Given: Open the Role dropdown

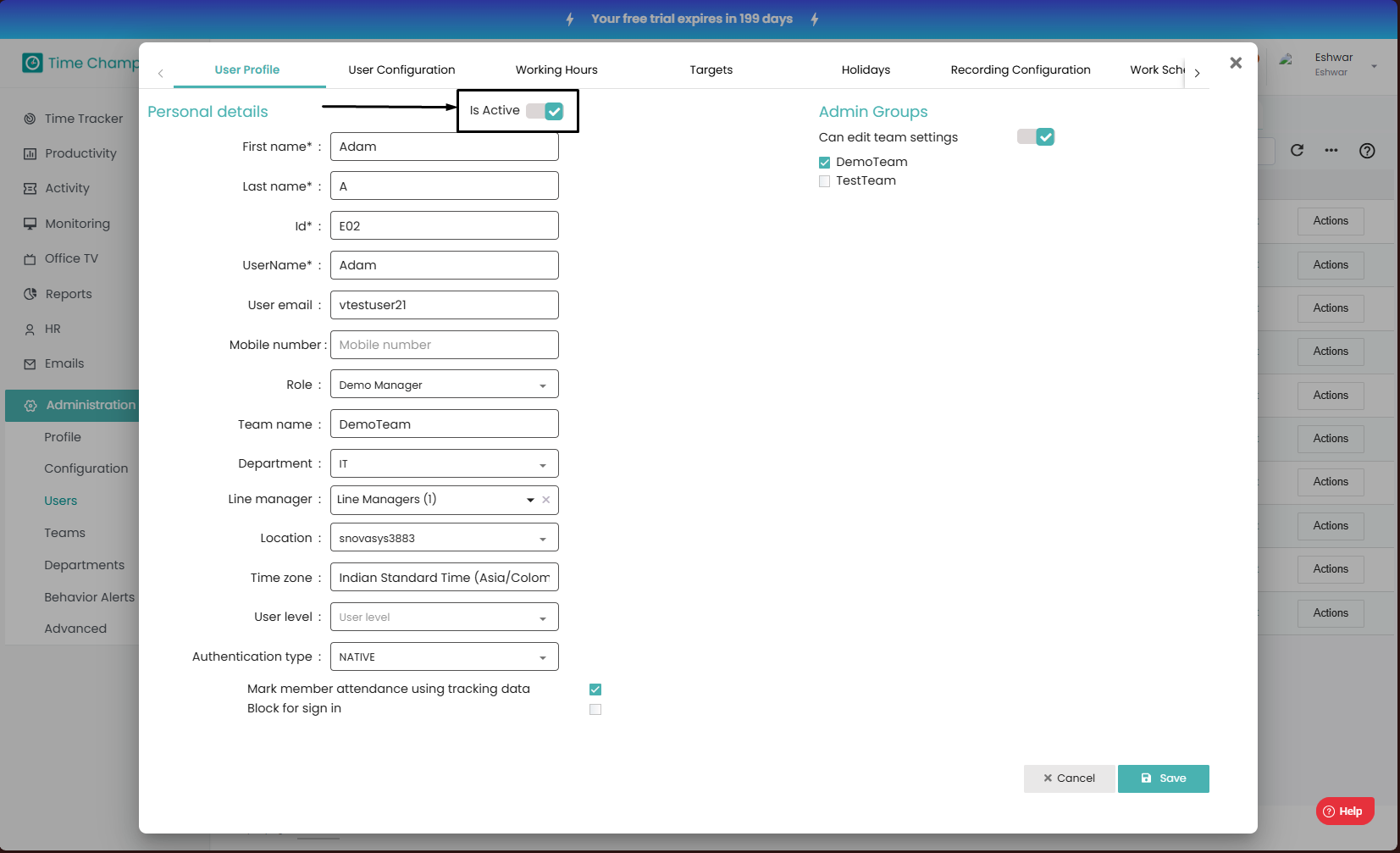Looking at the screenshot, I should [444, 385].
